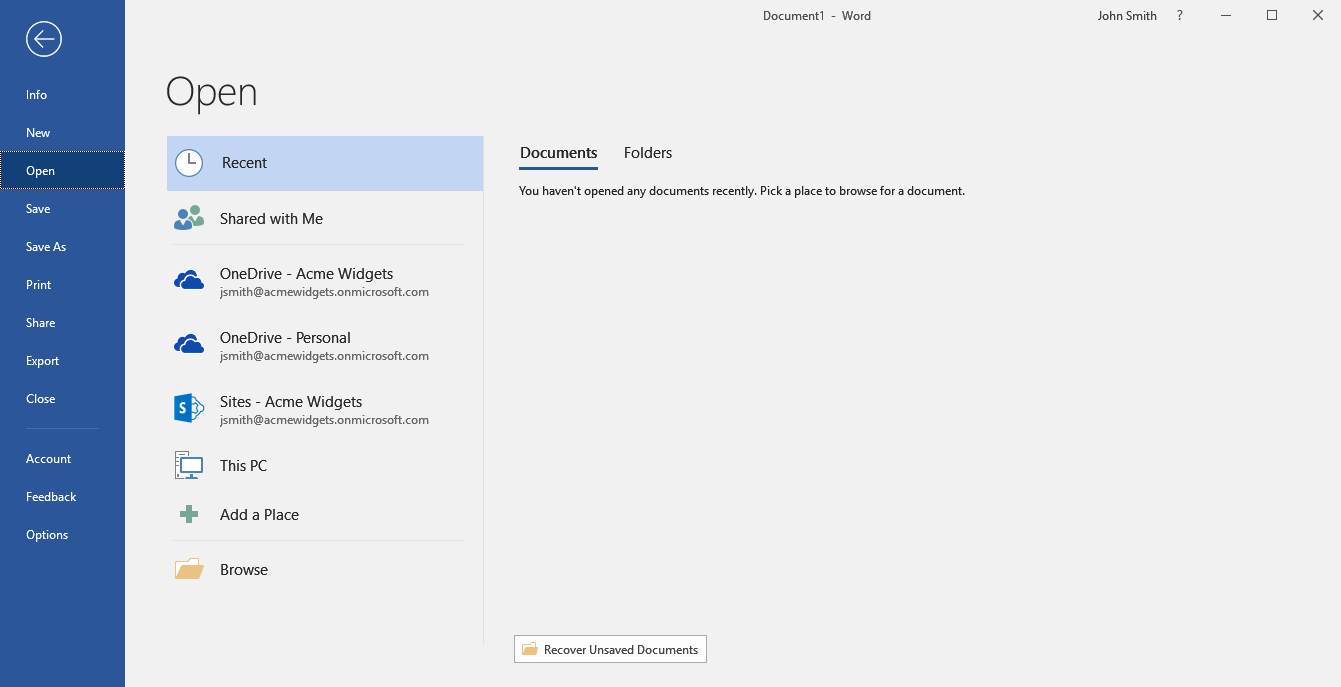Viewport: 1341px width, 687px height.
Task: Click the email under OneDrive - Personal
Action: tap(325, 356)
